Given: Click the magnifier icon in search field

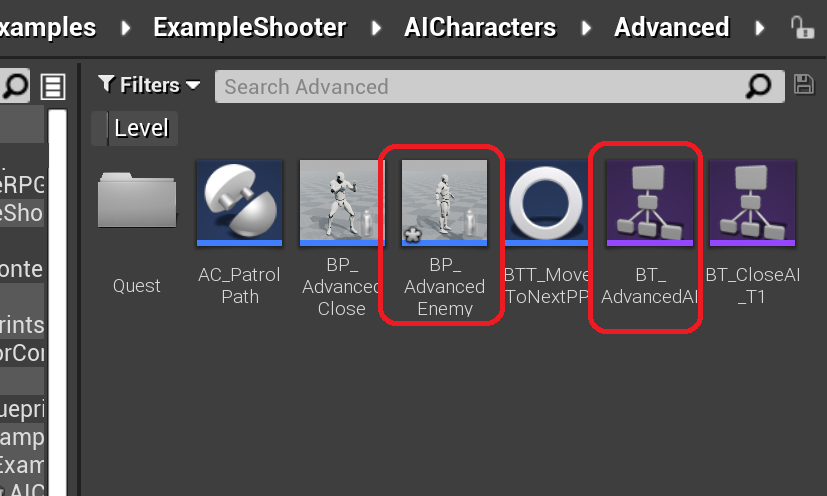Looking at the screenshot, I should (x=759, y=86).
